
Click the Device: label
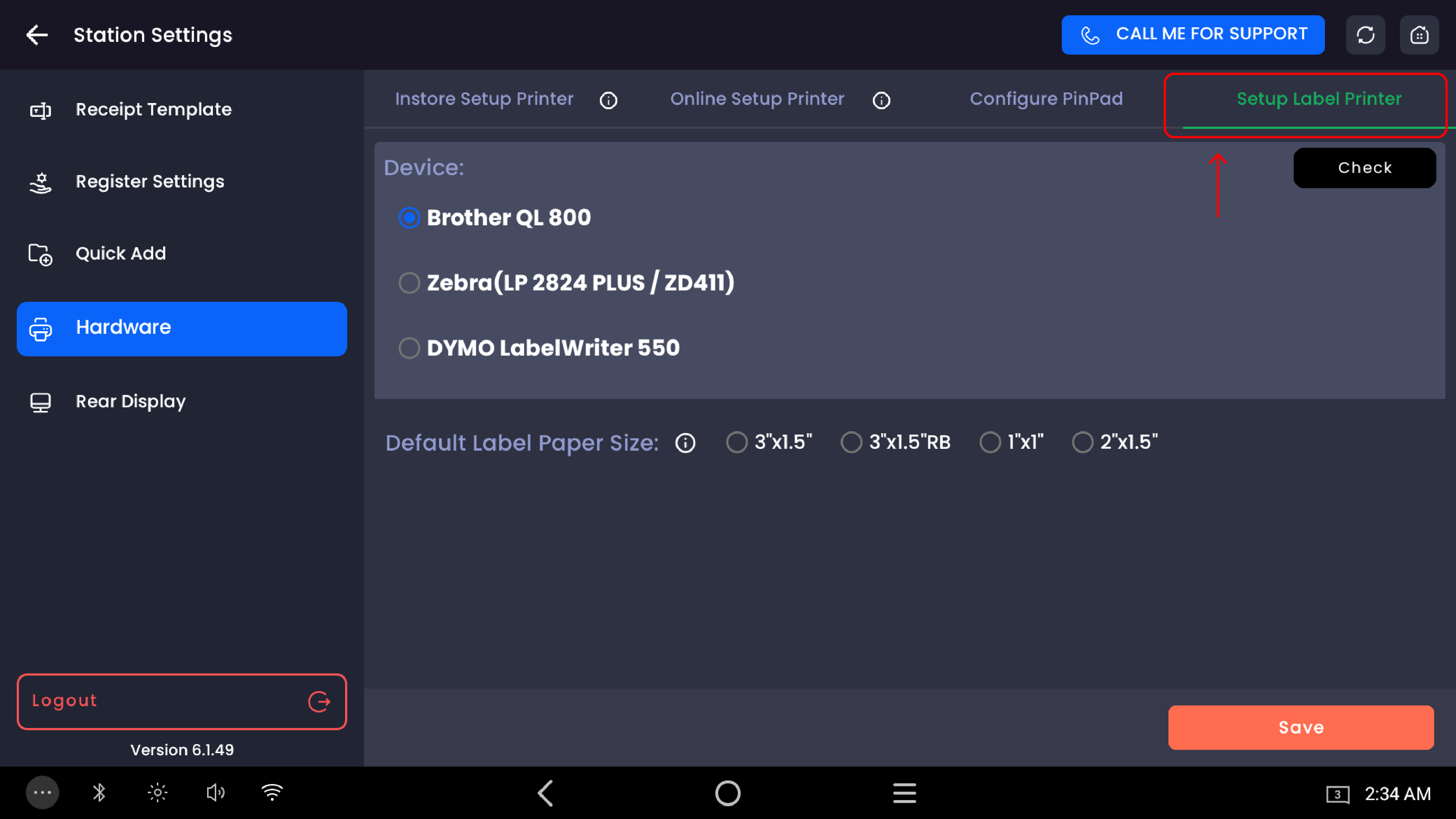(x=424, y=168)
